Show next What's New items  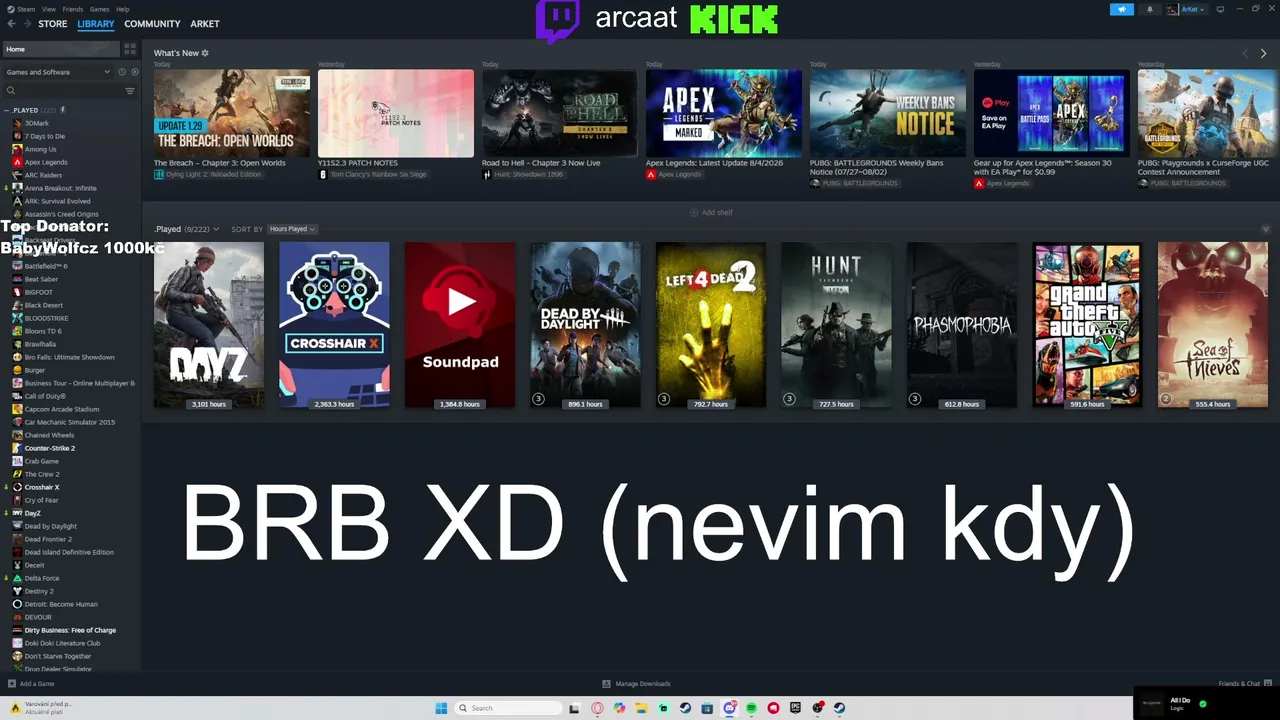click(1263, 53)
